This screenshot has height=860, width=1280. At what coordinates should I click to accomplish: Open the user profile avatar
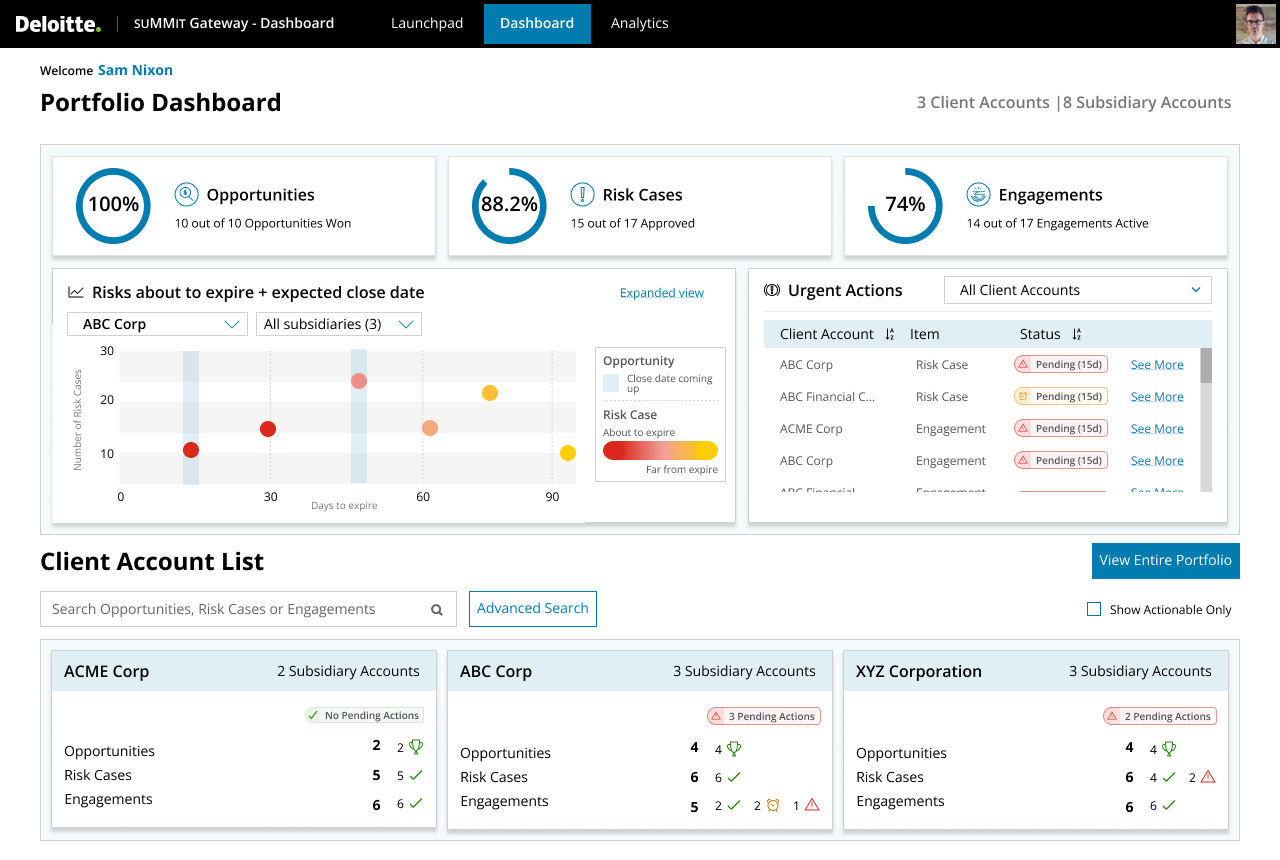pos(1255,24)
